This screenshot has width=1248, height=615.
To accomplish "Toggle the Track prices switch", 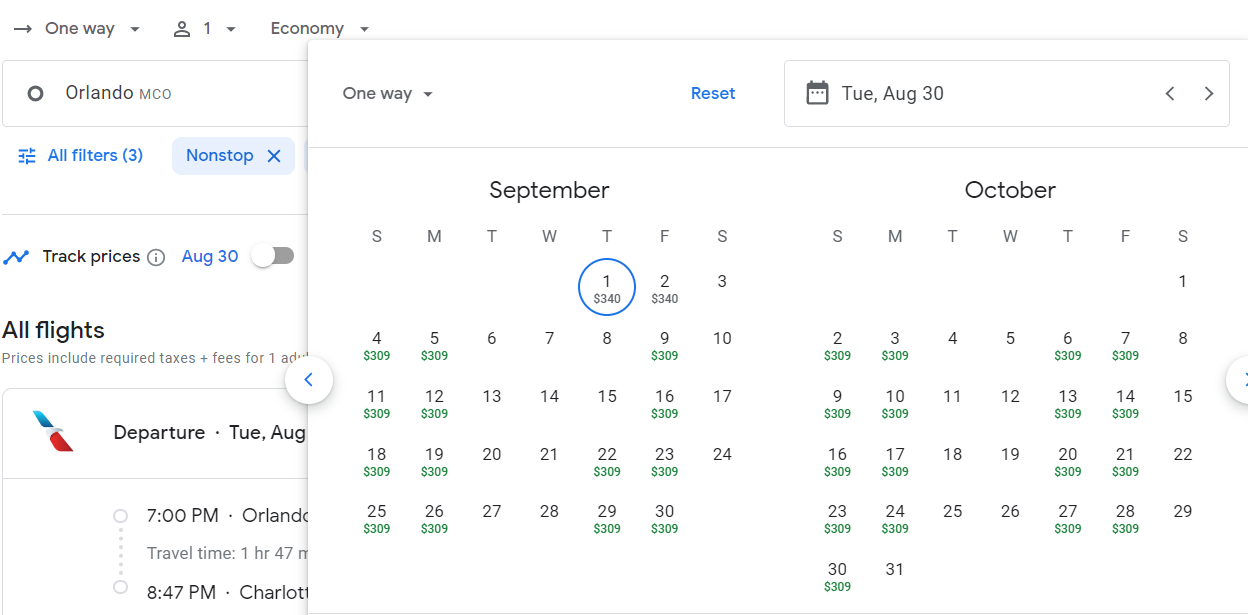I will [273, 256].
